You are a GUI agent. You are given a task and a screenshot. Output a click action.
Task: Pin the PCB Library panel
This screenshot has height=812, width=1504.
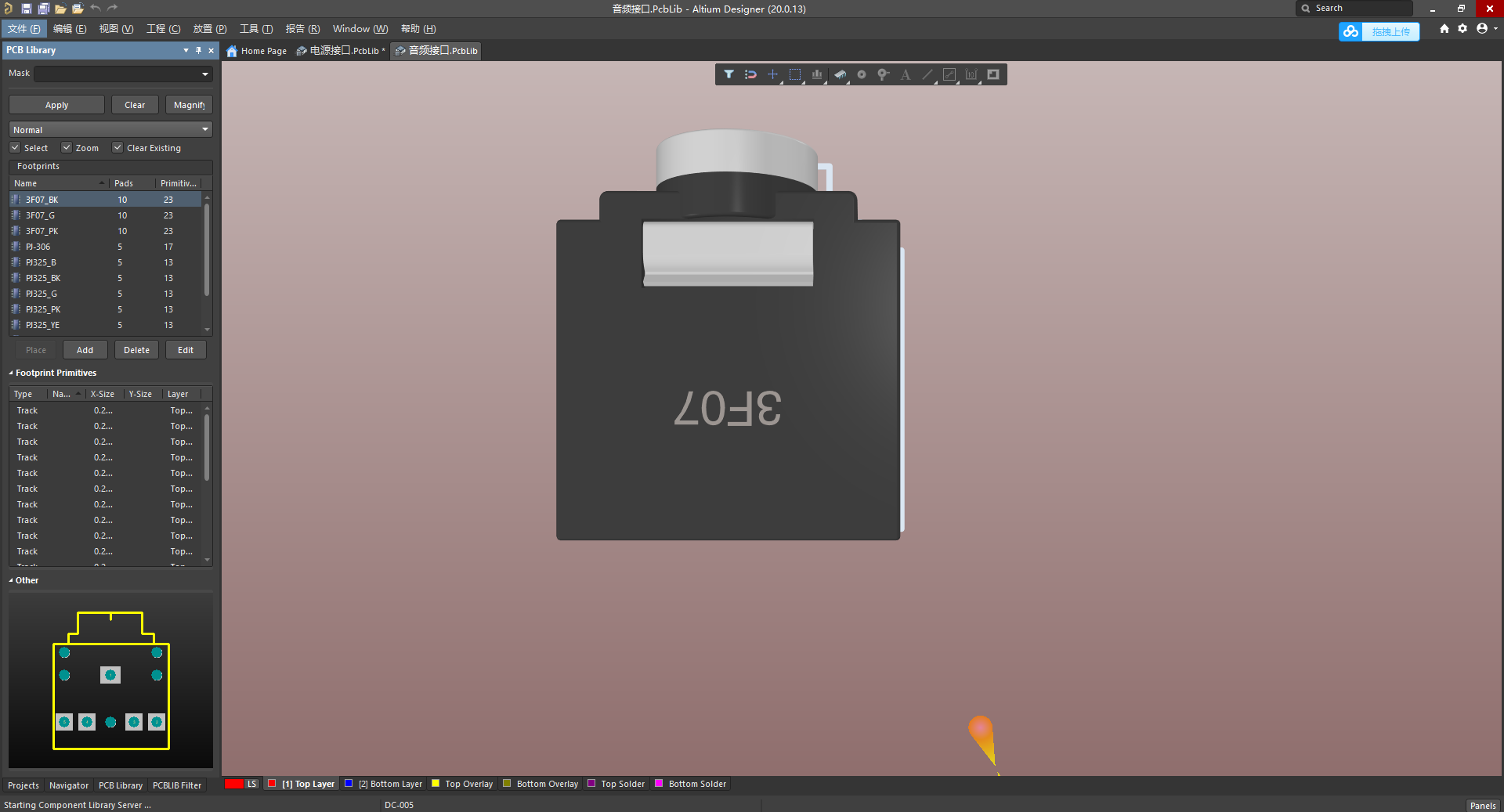(198, 50)
